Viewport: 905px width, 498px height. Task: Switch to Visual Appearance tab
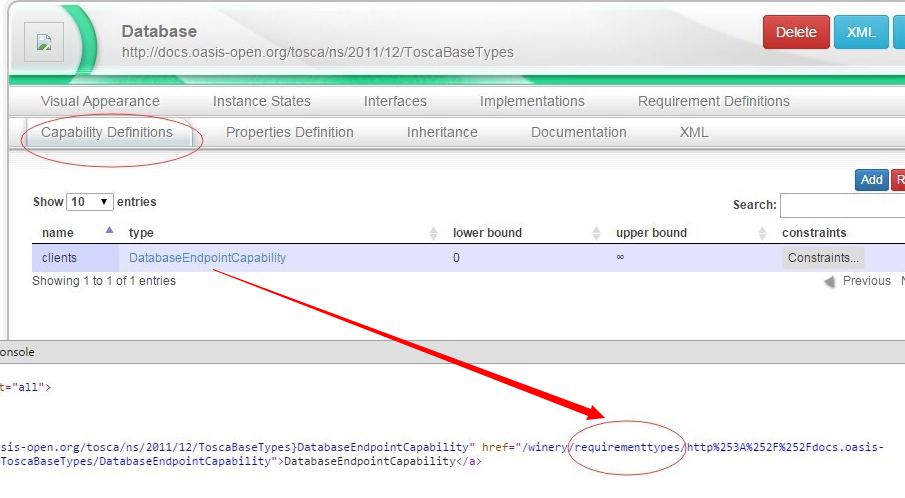(x=100, y=101)
